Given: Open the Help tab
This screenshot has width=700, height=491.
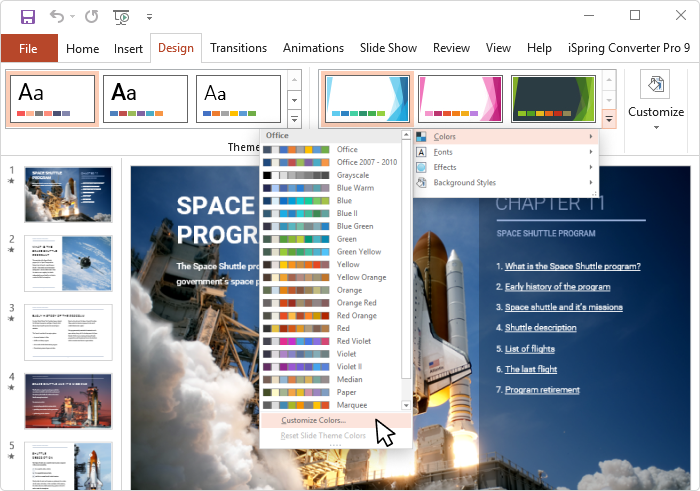Looking at the screenshot, I should point(539,48).
